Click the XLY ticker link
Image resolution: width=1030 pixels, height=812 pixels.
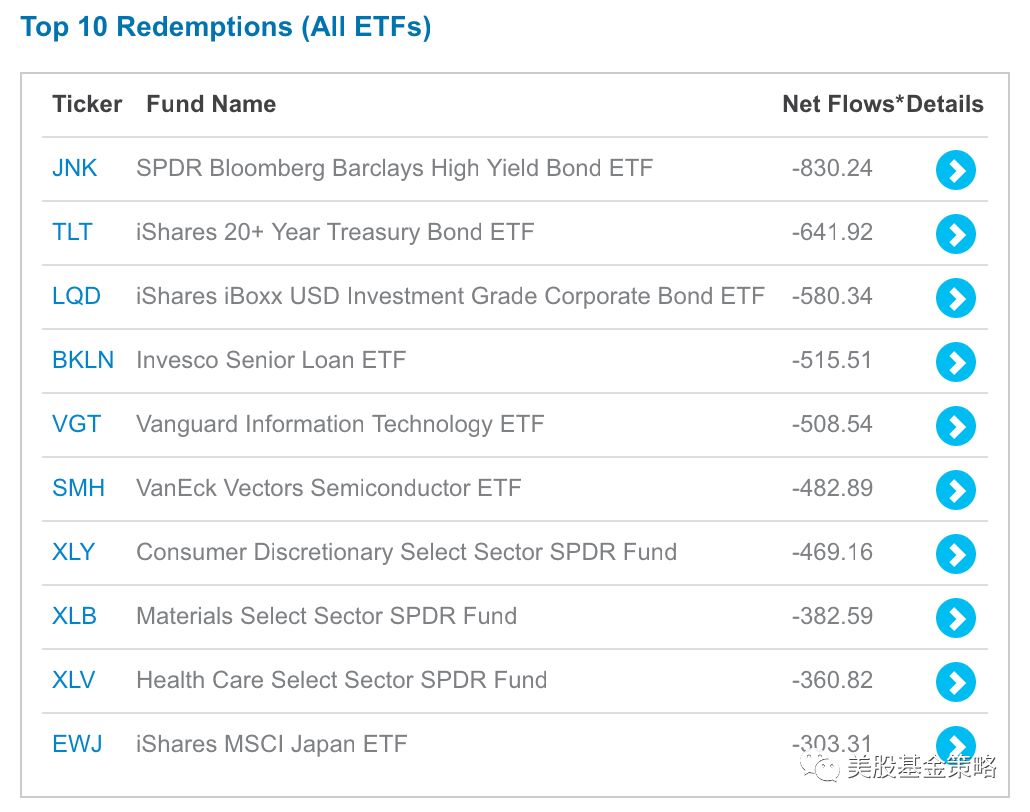tap(74, 552)
